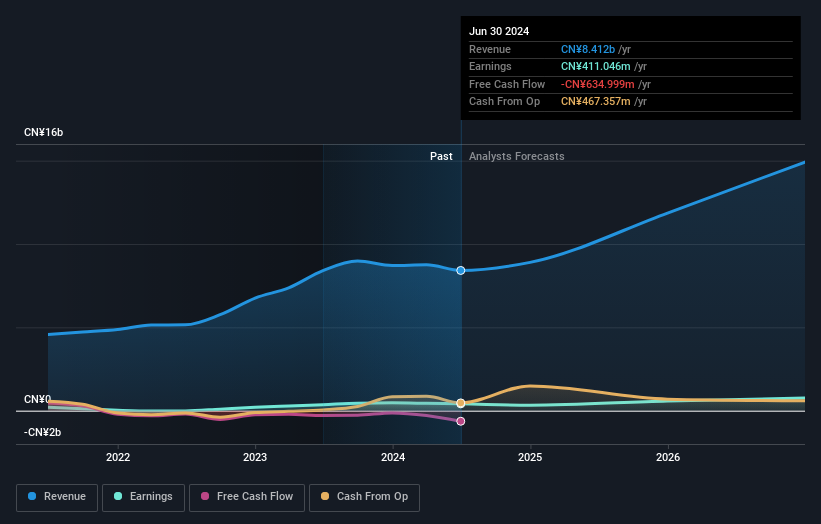Click the CN¥467.357m cash from op value

[596, 102]
